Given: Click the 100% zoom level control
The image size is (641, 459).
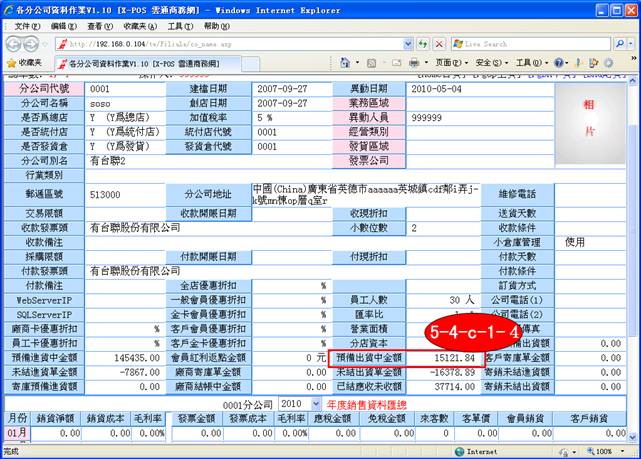Looking at the screenshot, I should click(x=607, y=452).
